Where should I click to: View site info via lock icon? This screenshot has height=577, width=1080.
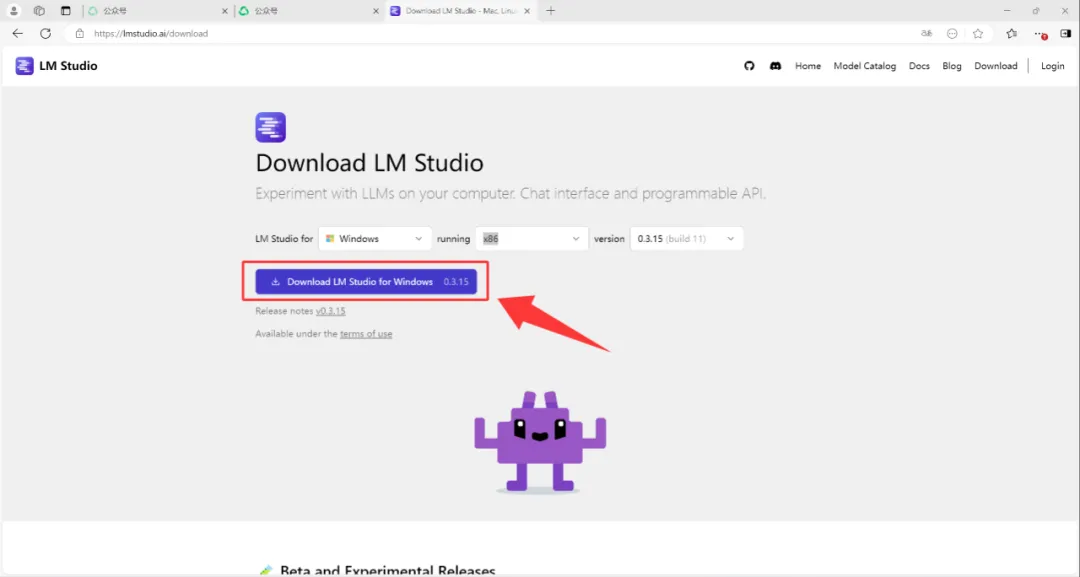(80, 33)
